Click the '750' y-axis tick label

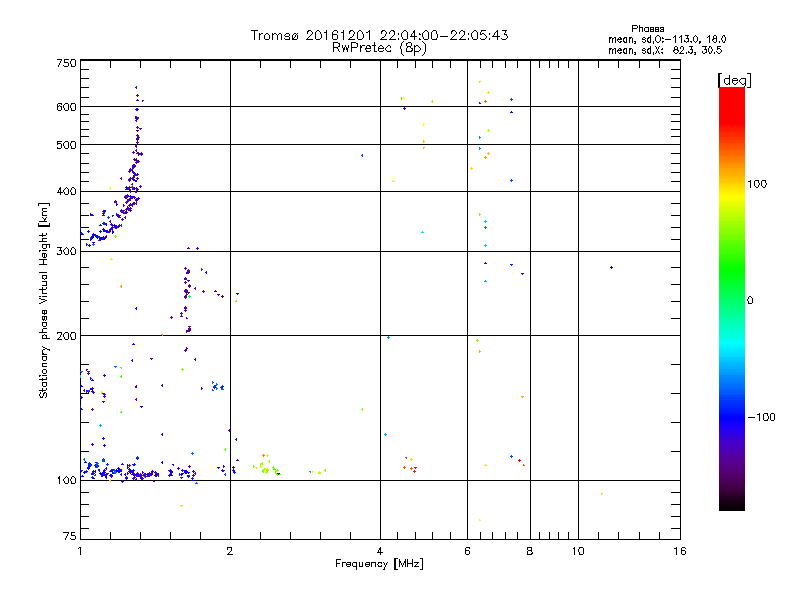point(66,63)
